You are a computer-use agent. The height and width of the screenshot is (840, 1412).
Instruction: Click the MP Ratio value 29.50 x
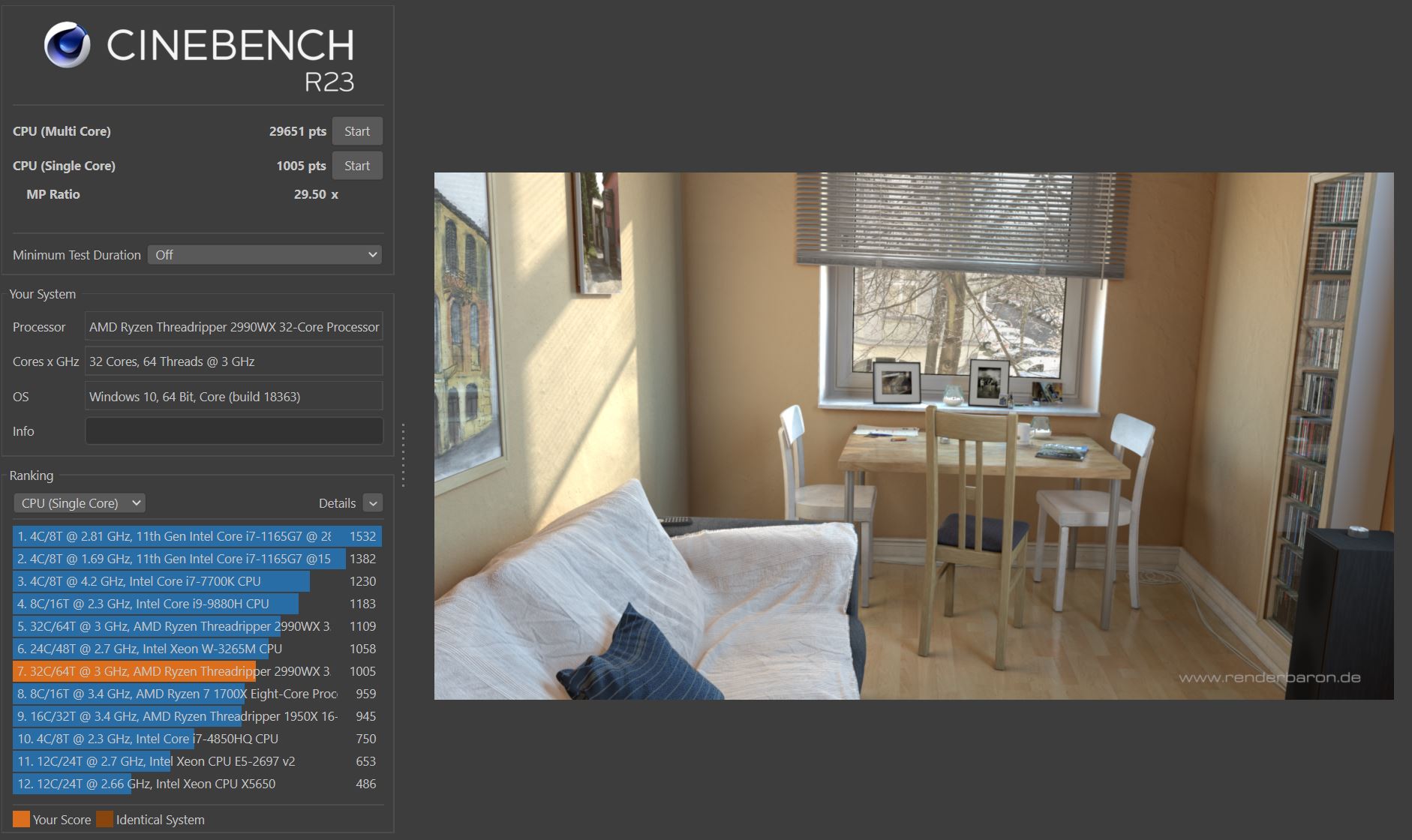(x=315, y=193)
